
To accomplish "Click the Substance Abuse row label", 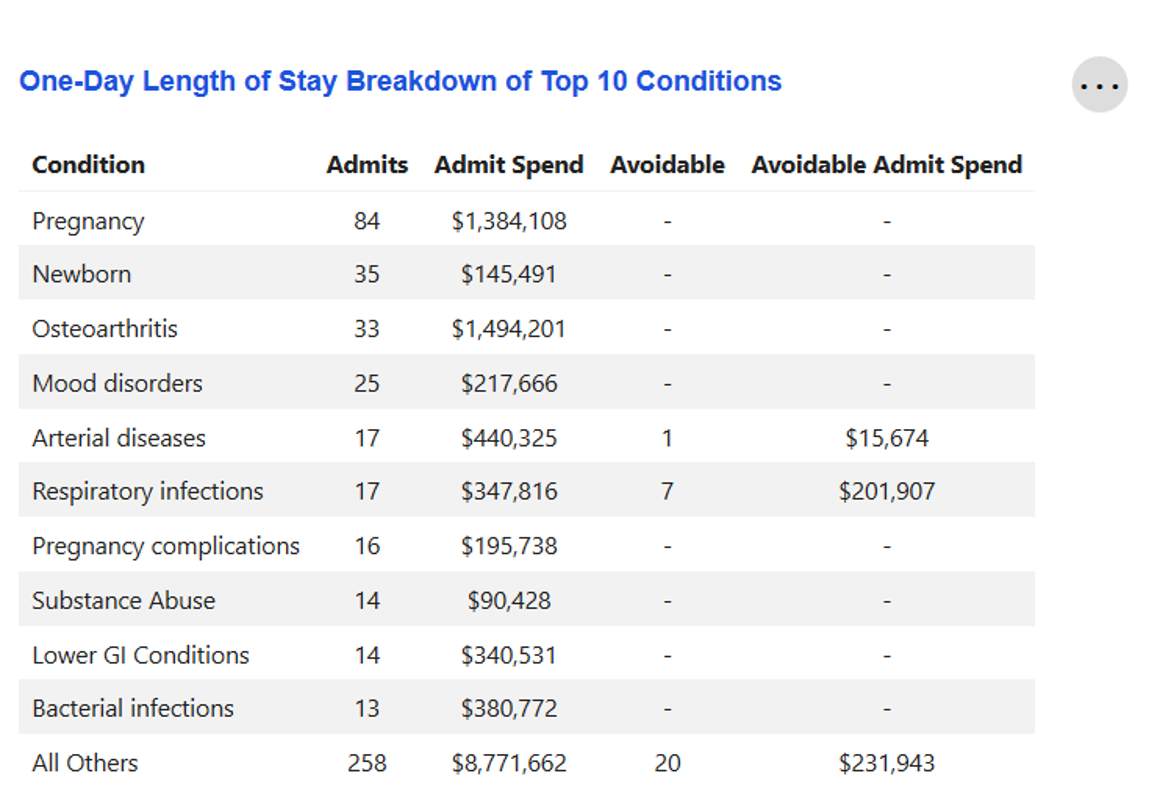I will [x=123, y=601].
